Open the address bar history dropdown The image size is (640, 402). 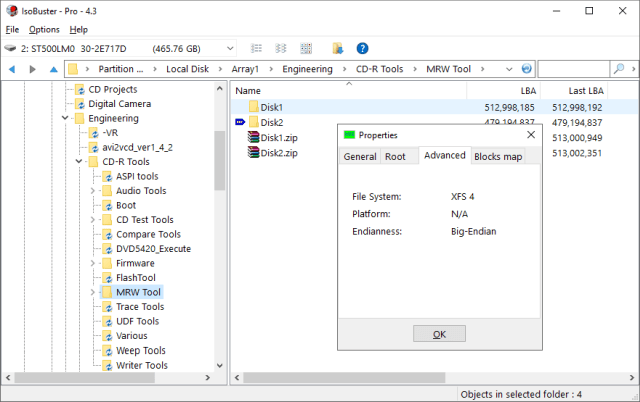(x=509, y=69)
